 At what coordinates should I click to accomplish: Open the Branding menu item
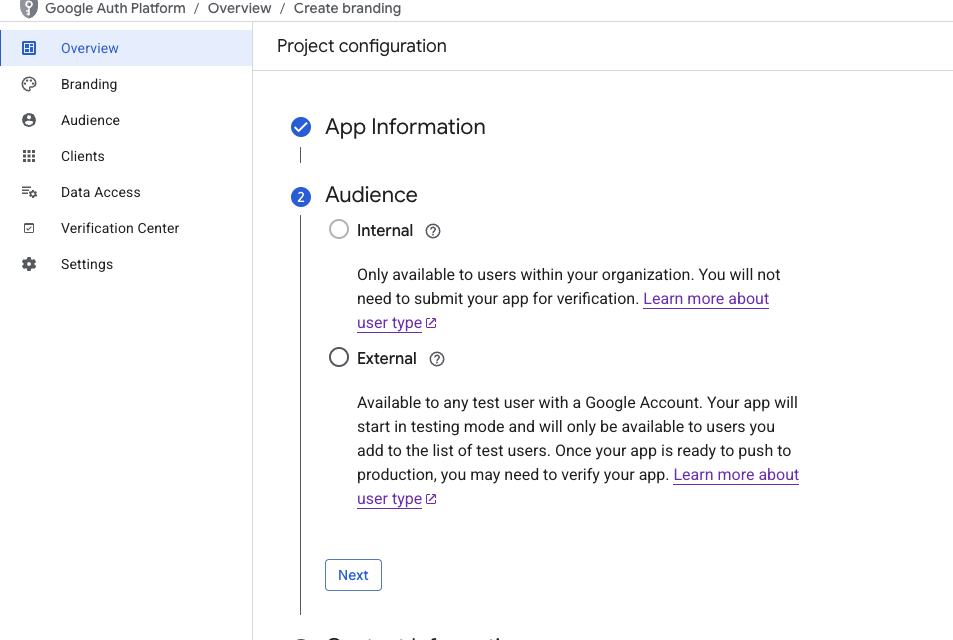[89, 84]
